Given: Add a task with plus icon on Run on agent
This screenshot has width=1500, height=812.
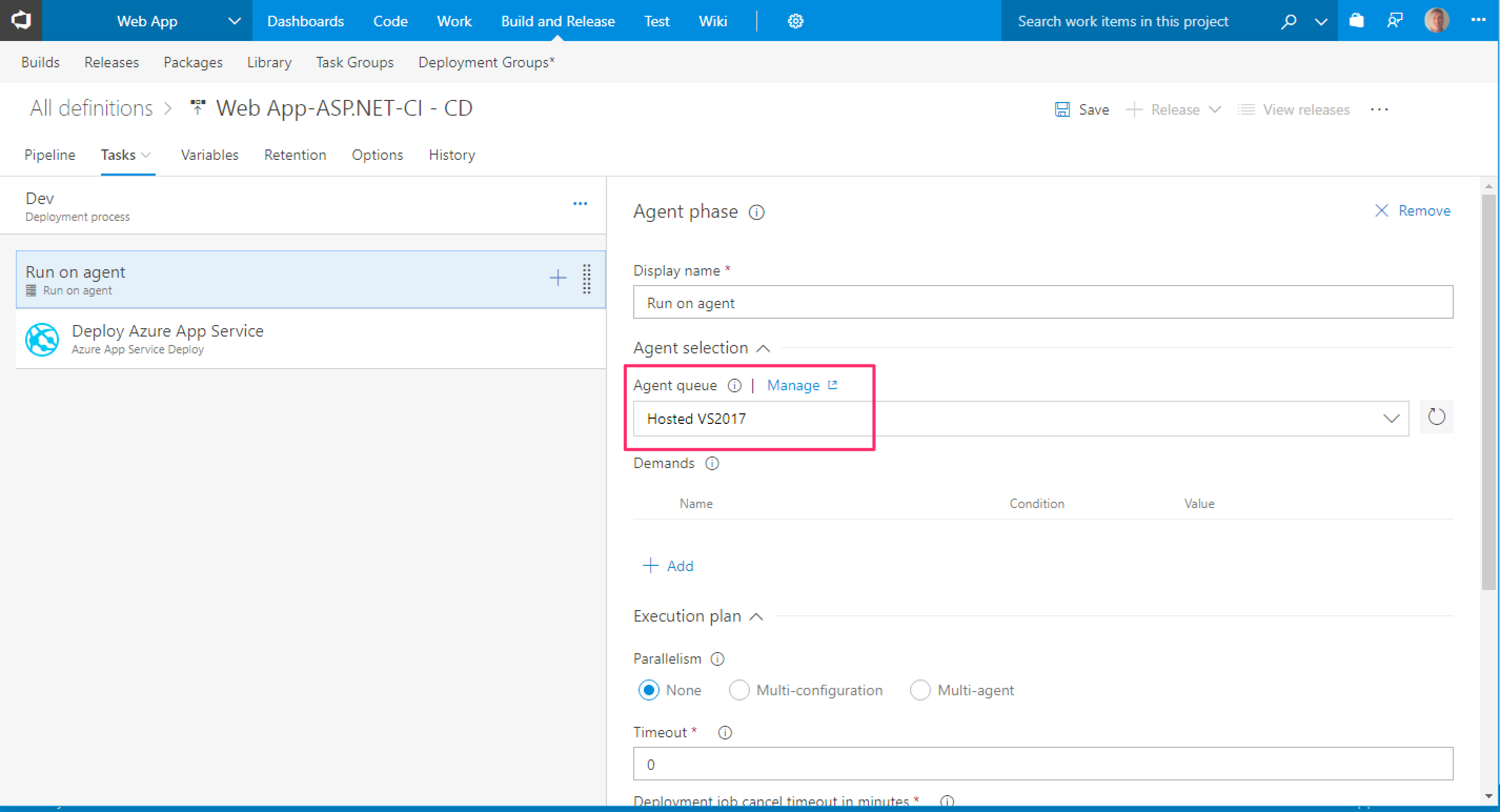Looking at the screenshot, I should coord(558,278).
